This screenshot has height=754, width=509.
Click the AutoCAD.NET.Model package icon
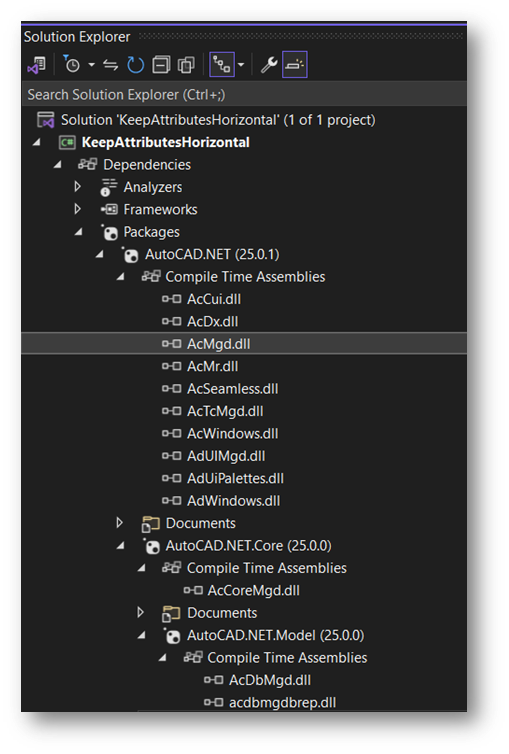click(x=172, y=636)
